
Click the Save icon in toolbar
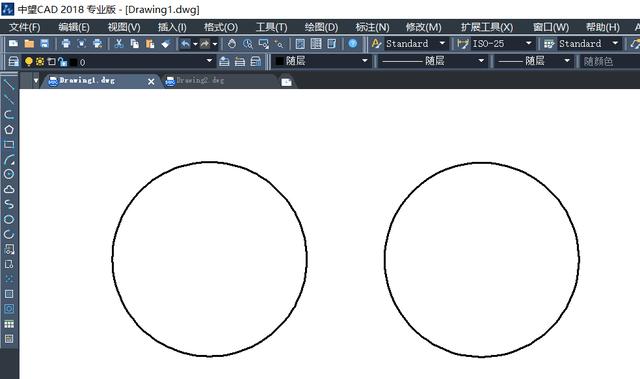(x=44, y=44)
